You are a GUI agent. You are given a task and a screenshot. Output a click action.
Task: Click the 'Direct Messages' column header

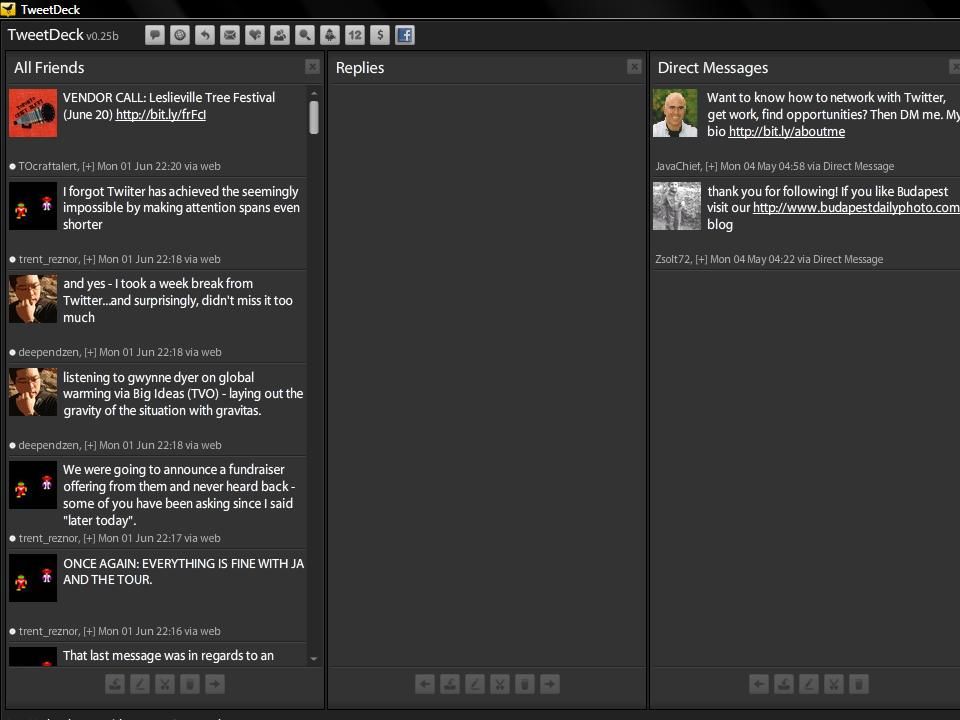coord(713,68)
